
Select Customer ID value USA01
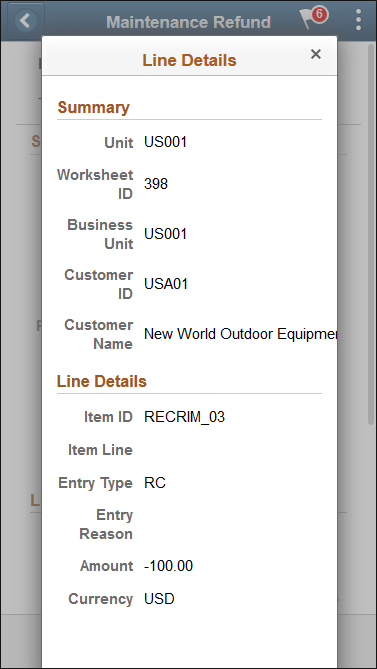[x=166, y=284]
